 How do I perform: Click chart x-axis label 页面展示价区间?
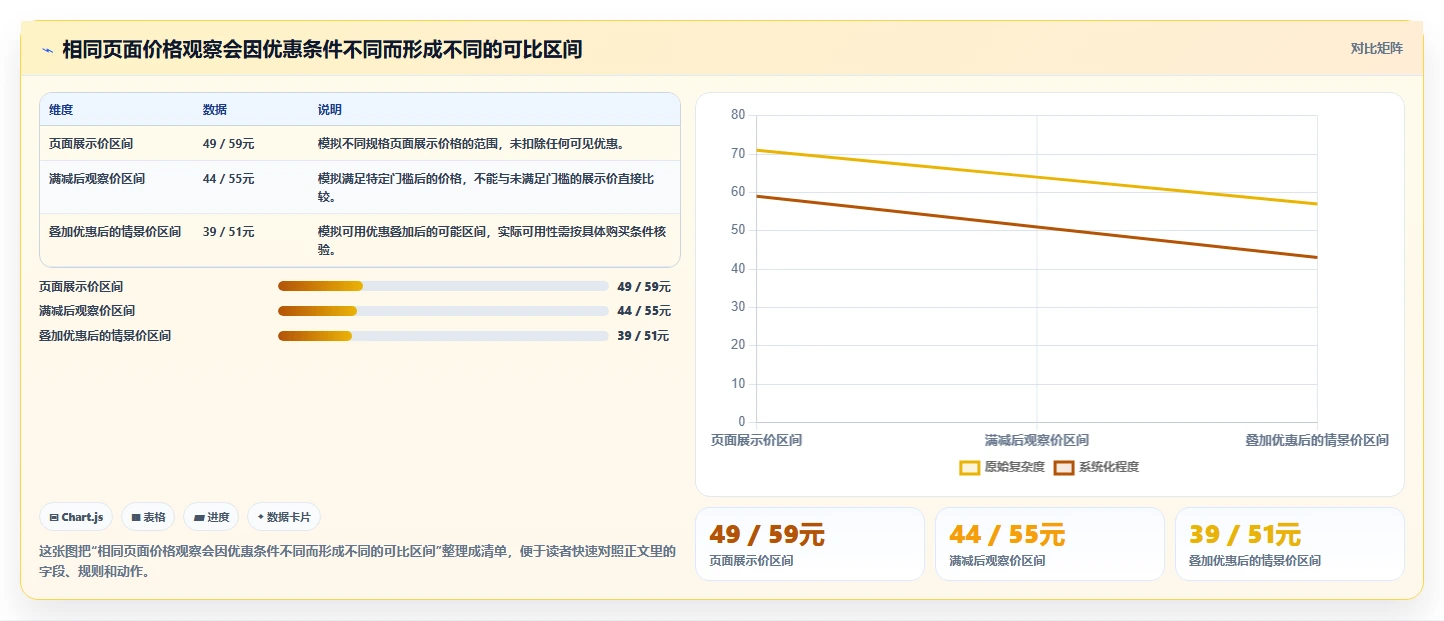(756, 440)
